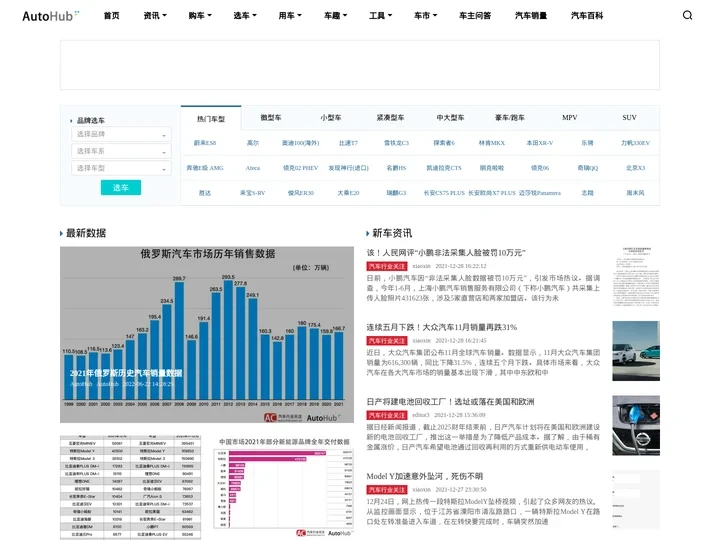Open the 北京X3 car link
Image resolution: width=720 pixels, height=540 pixels.
tap(636, 168)
